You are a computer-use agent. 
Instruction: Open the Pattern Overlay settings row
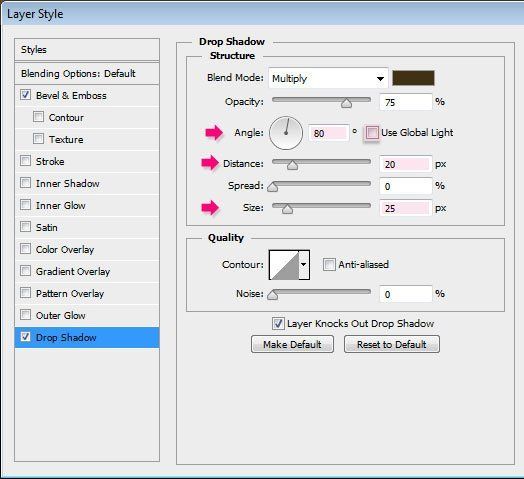[87, 293]
